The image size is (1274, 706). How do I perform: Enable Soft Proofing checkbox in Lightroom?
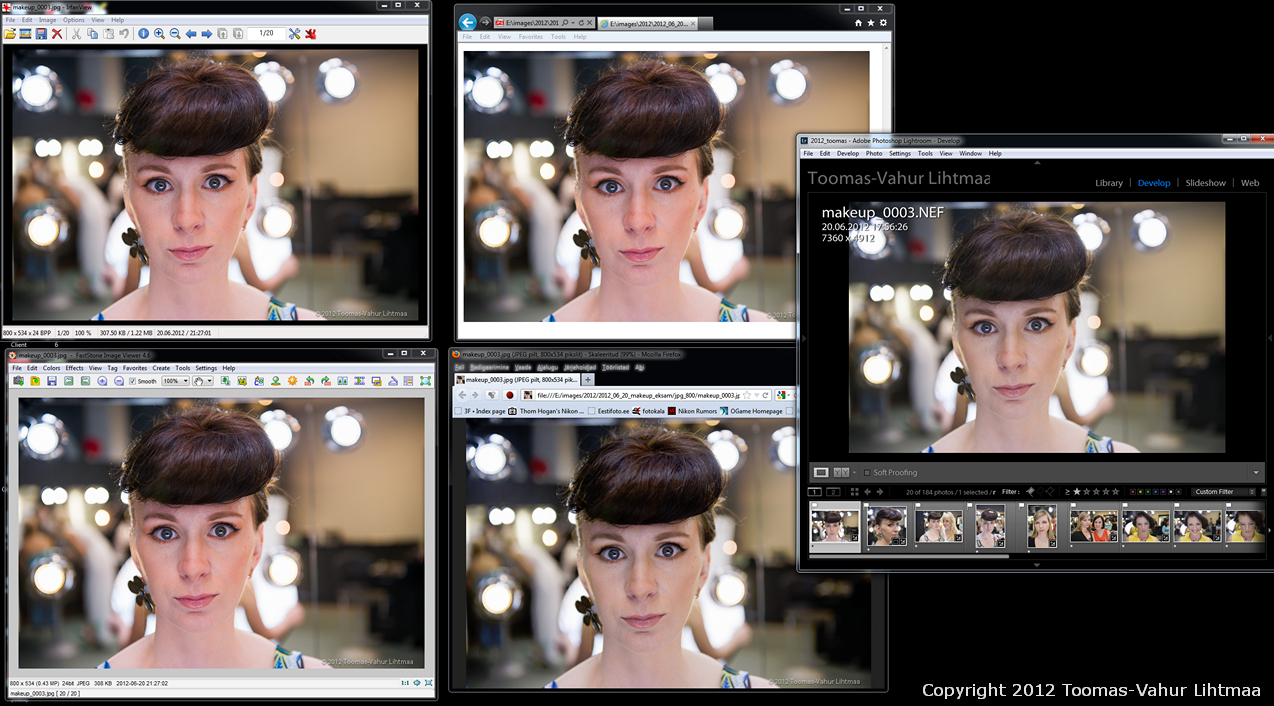tap(867, 472)
